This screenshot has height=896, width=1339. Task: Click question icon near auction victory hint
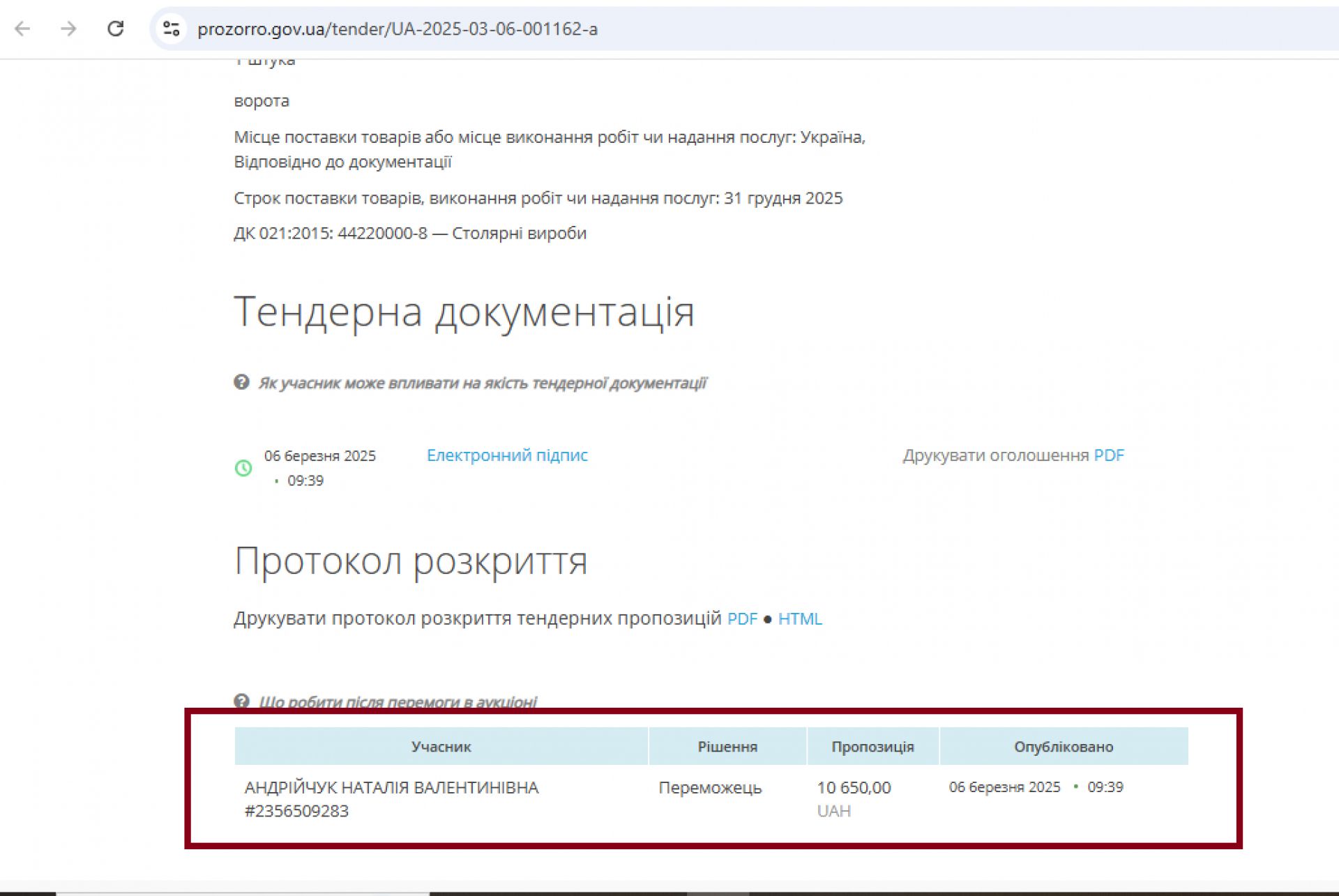coord(241,701)
